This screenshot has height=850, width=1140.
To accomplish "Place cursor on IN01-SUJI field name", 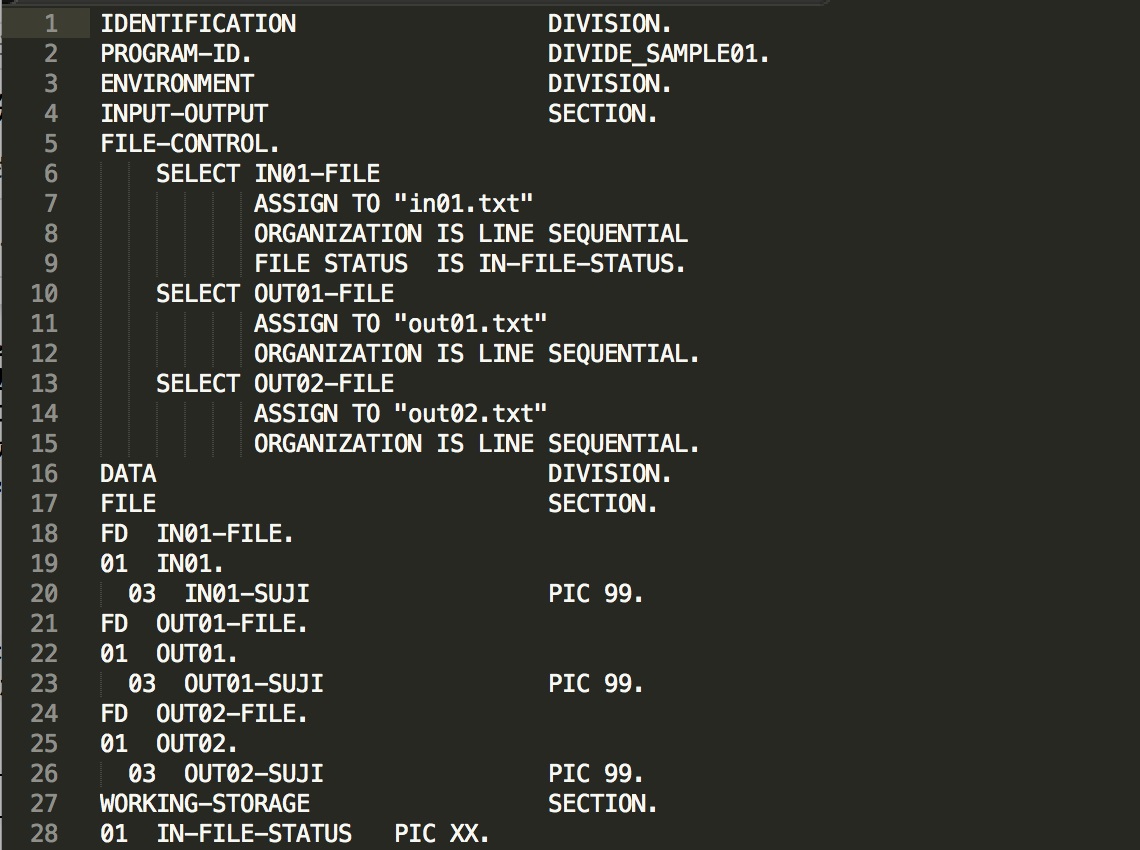I will [246, 594].
